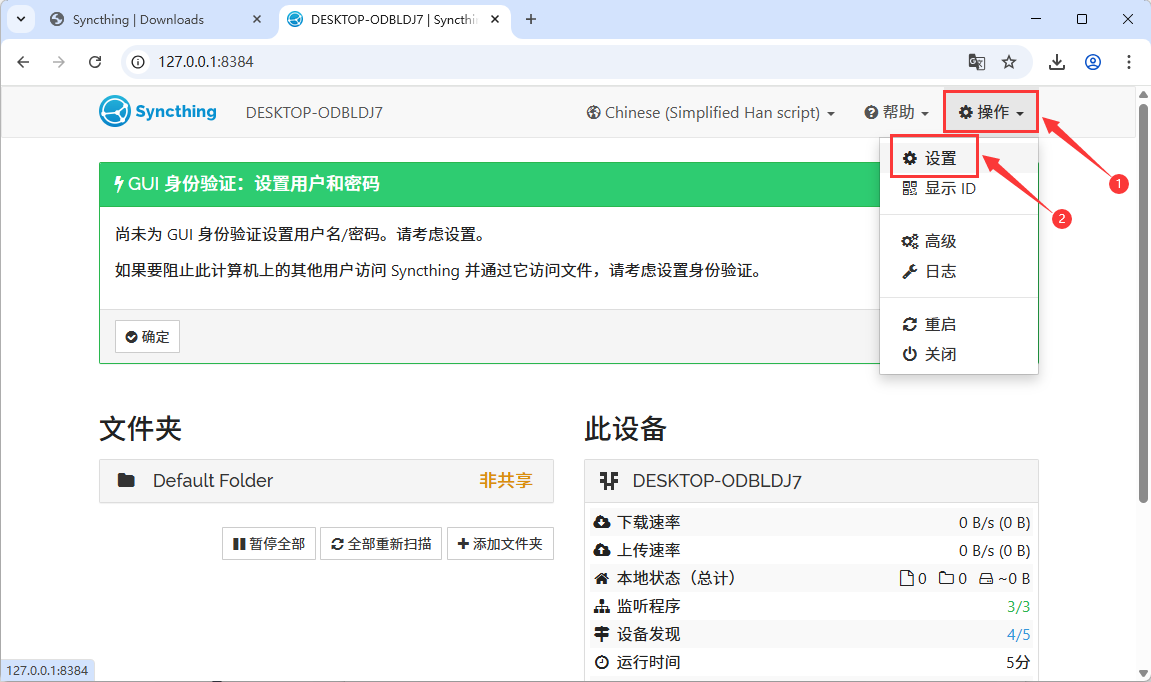Click the 添加文件夹 button
Viewport: 1151px width, 682px height.
coord(500,543)
